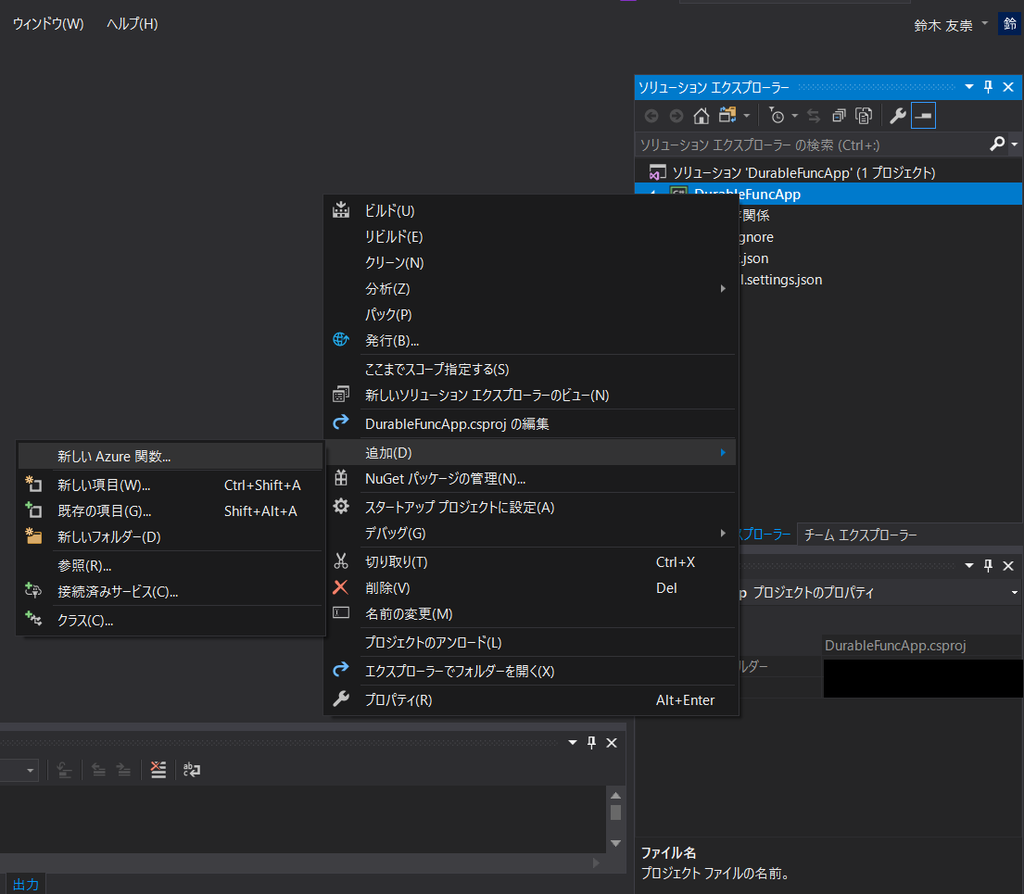Click the forward arrow in Solution Explorer toolbar
The image size is (1024, 894).
click(677, 116)
